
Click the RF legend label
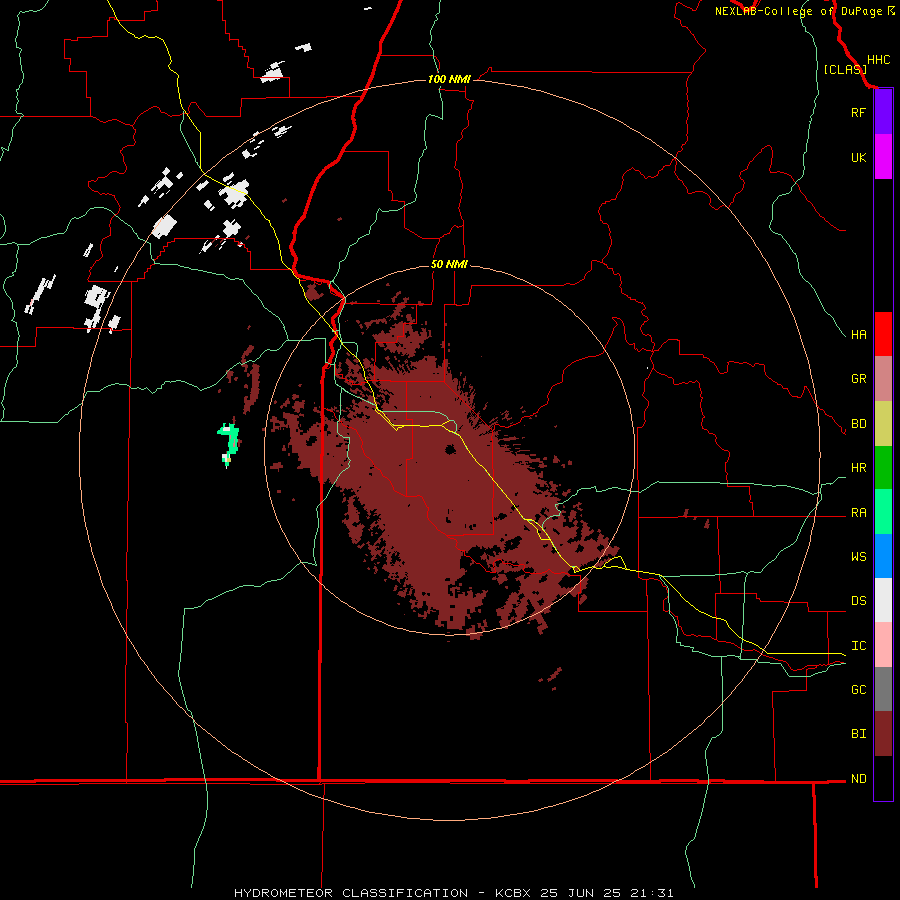click(x=858, y=112)
